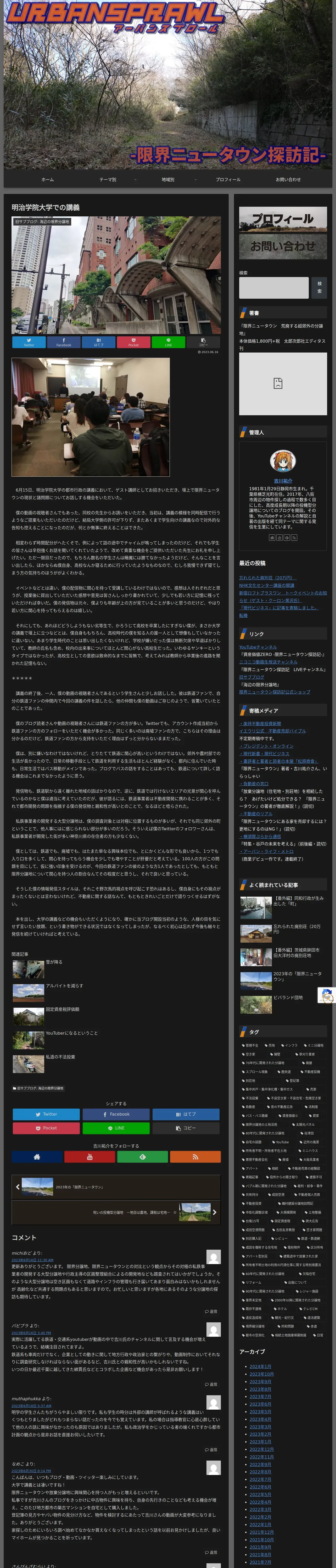Share via LINE button above article
Image resolution: width=336 pixels, height=1568 pixels.
(168, 342)
